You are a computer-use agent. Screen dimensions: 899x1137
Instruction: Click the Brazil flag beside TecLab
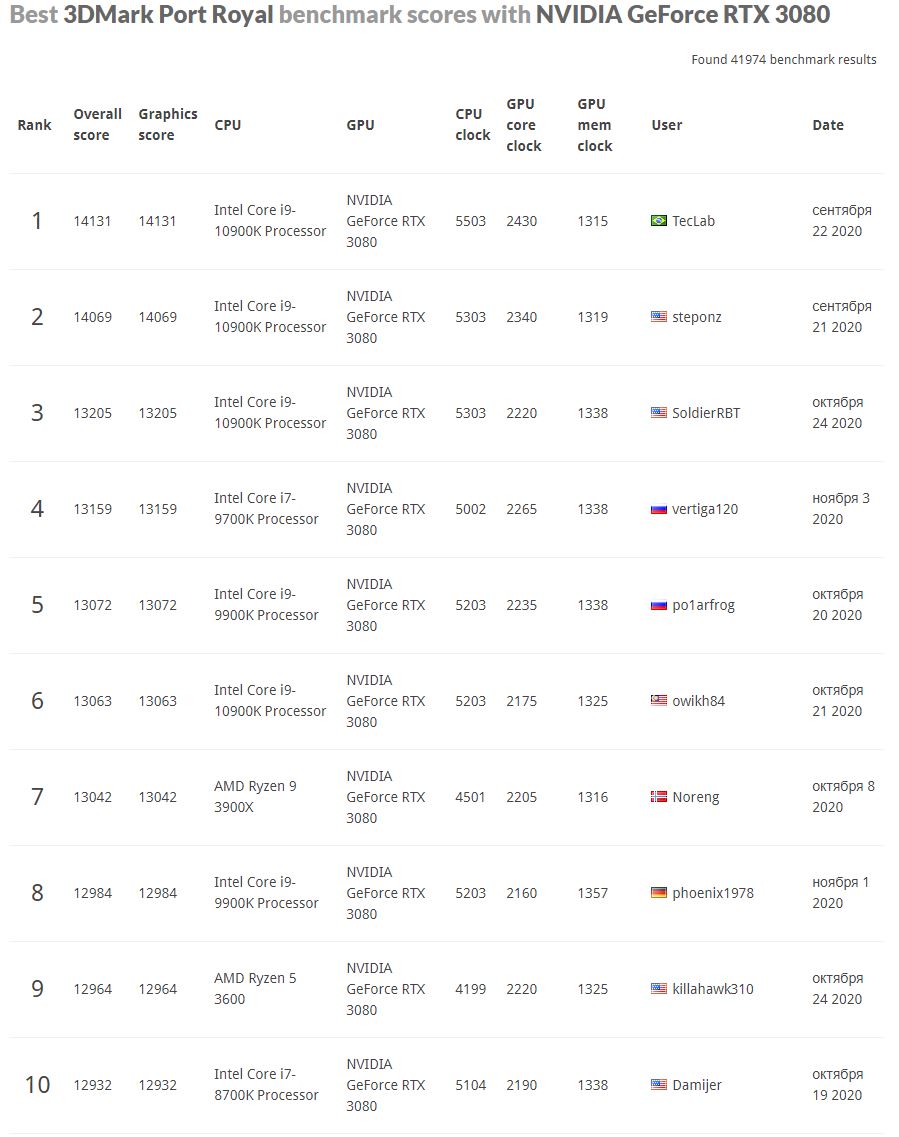tap(658, 221)
